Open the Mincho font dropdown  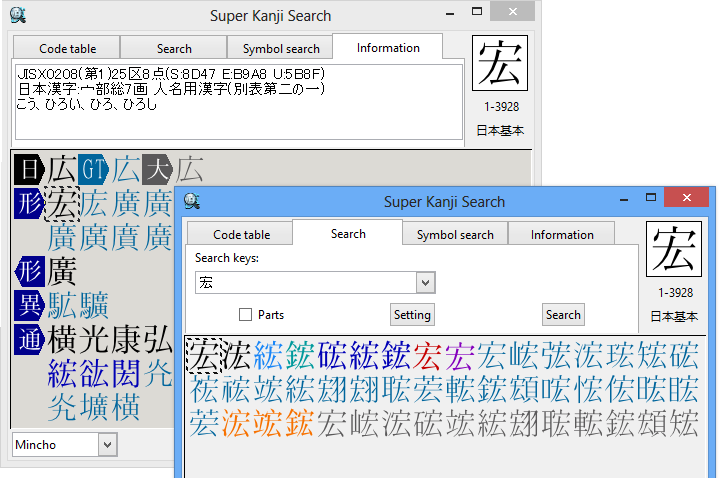(108, 445)
